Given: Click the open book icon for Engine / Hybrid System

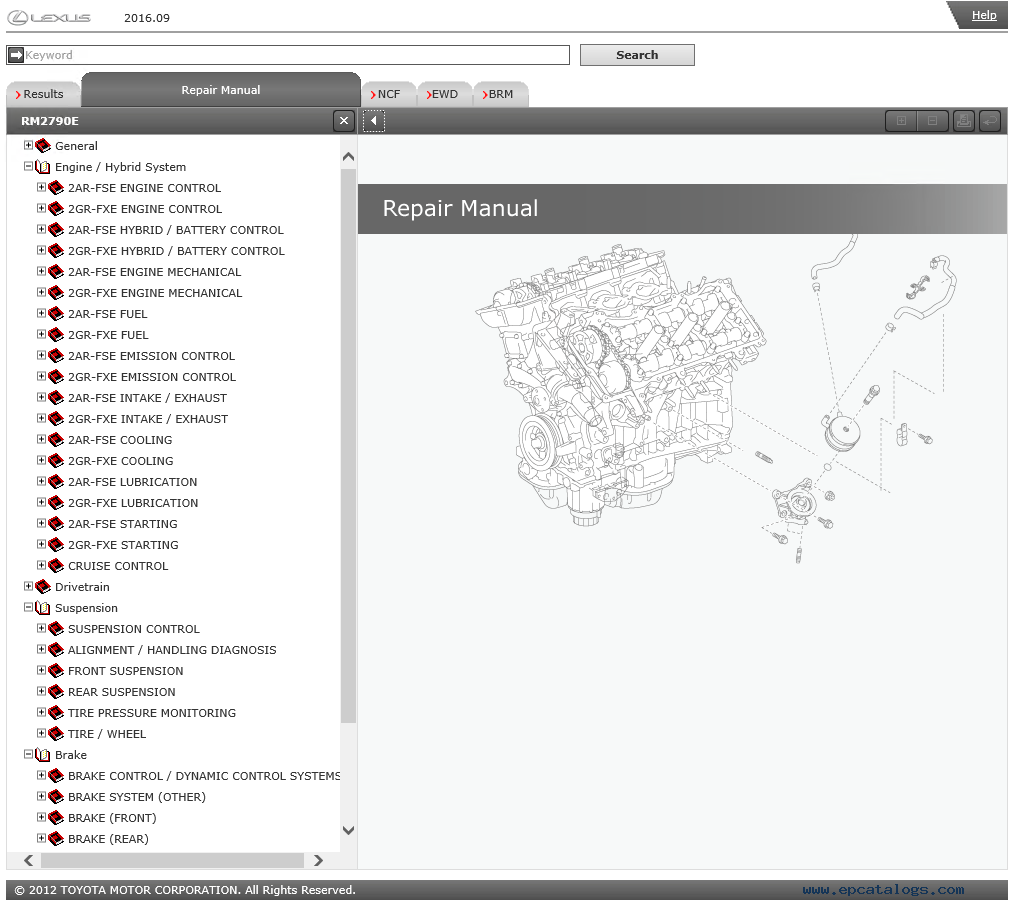Looking at the screenshot, I should click(x=43, y=167).
